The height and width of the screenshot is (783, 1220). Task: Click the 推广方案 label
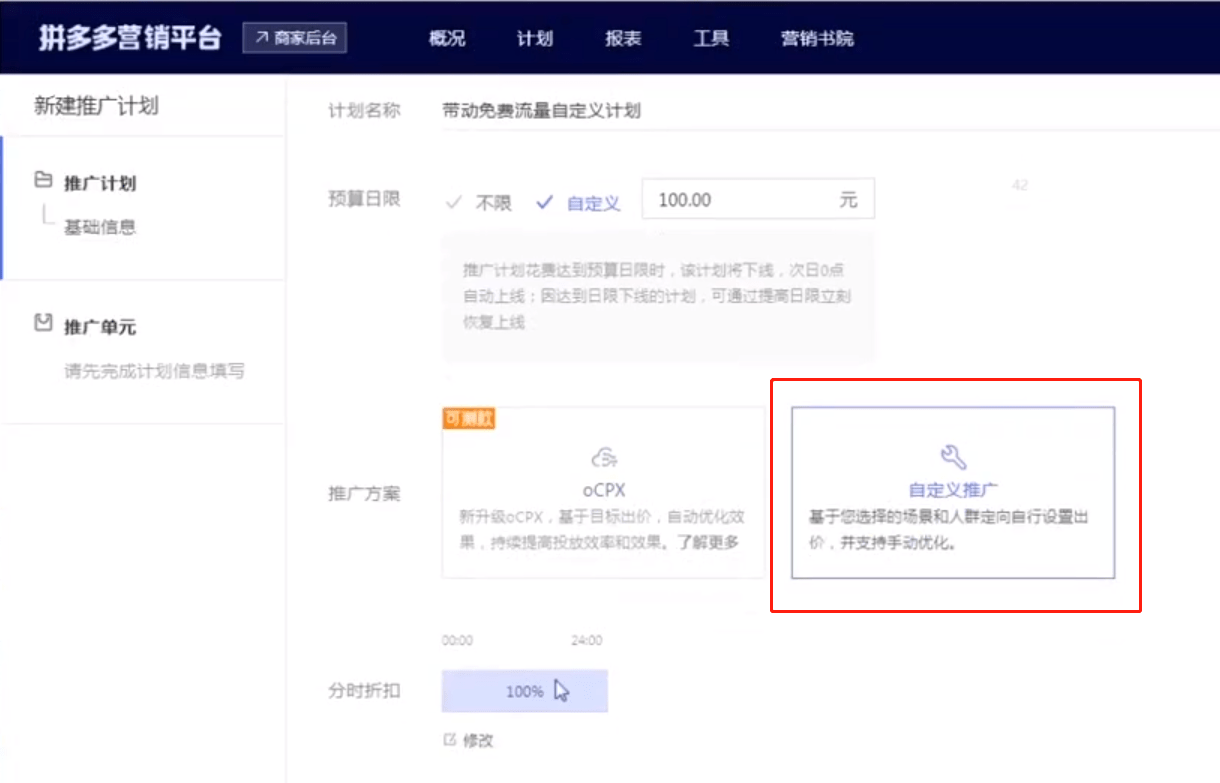pyautogui.click(x=364, y=493)
